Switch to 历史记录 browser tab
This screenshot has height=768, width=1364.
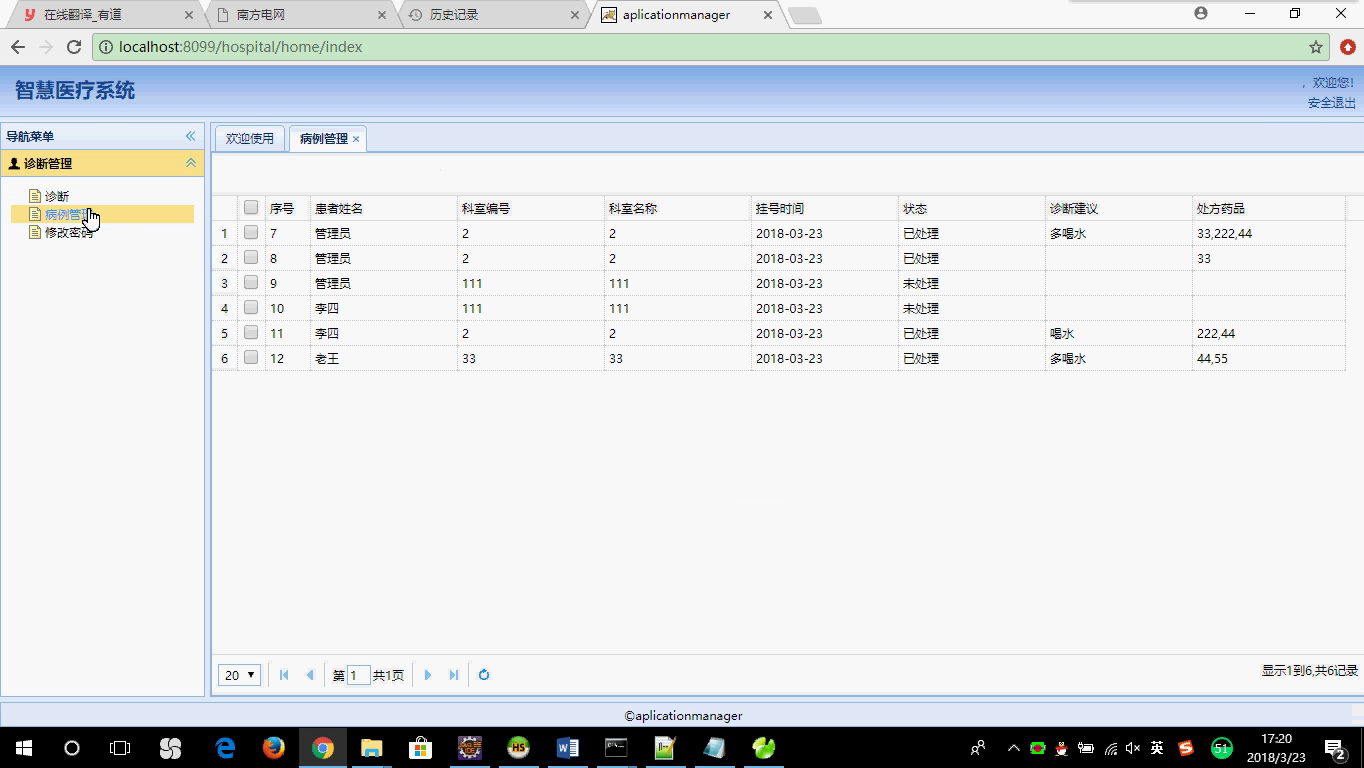point(494,15)
